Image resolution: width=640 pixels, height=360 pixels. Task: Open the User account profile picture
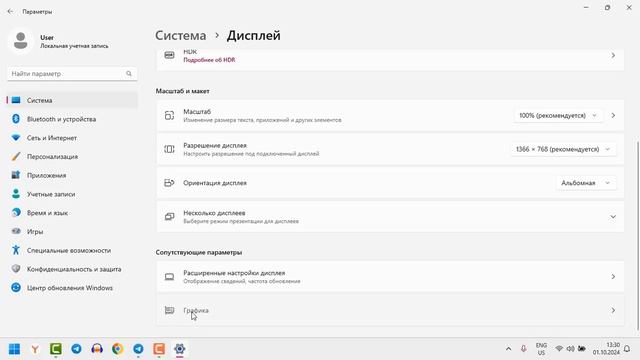(x=20, y=41)
